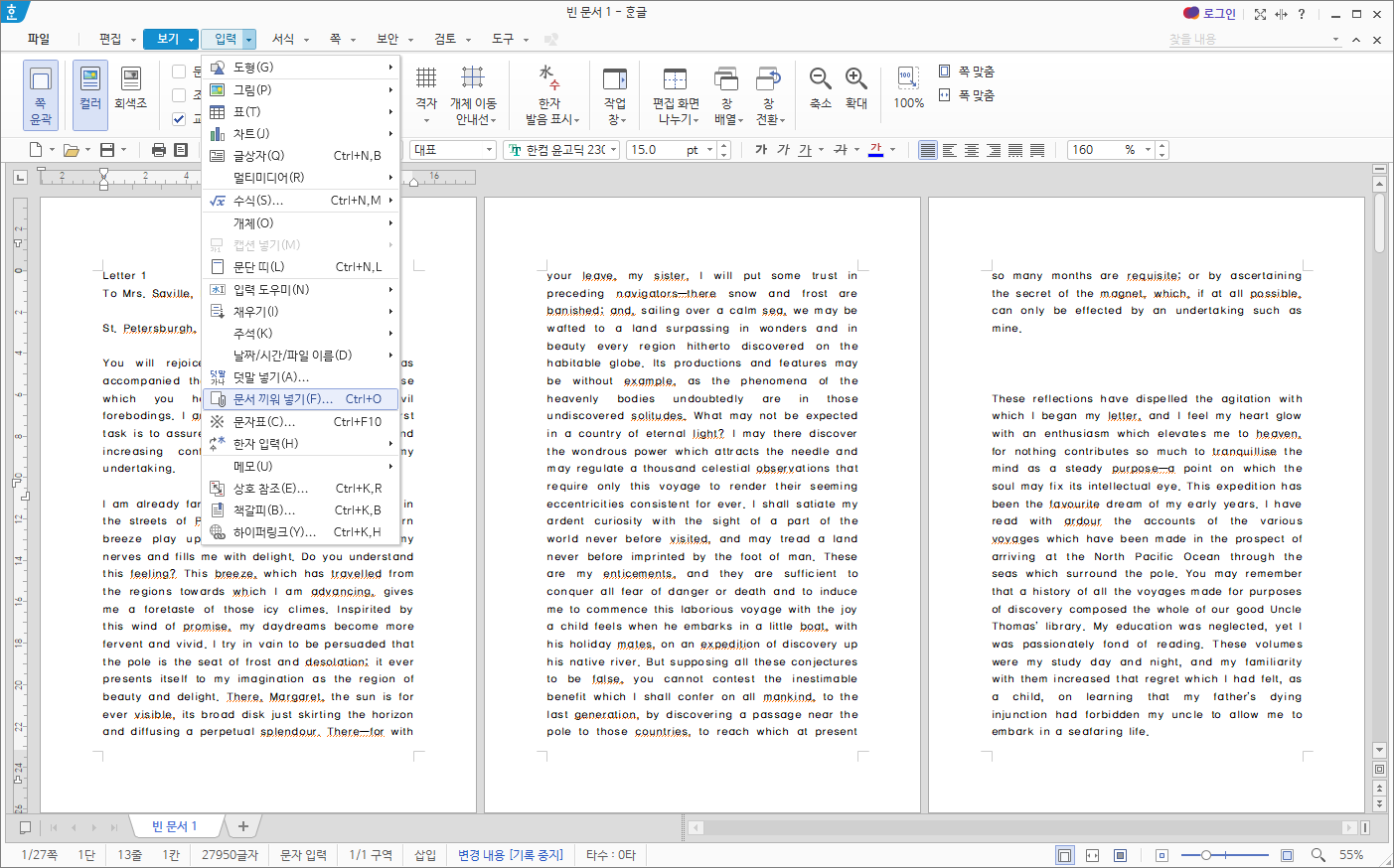Open 그림(P) submenu item
The width and height of the screenshot is (1394, 868).
(x=300, y=89)
